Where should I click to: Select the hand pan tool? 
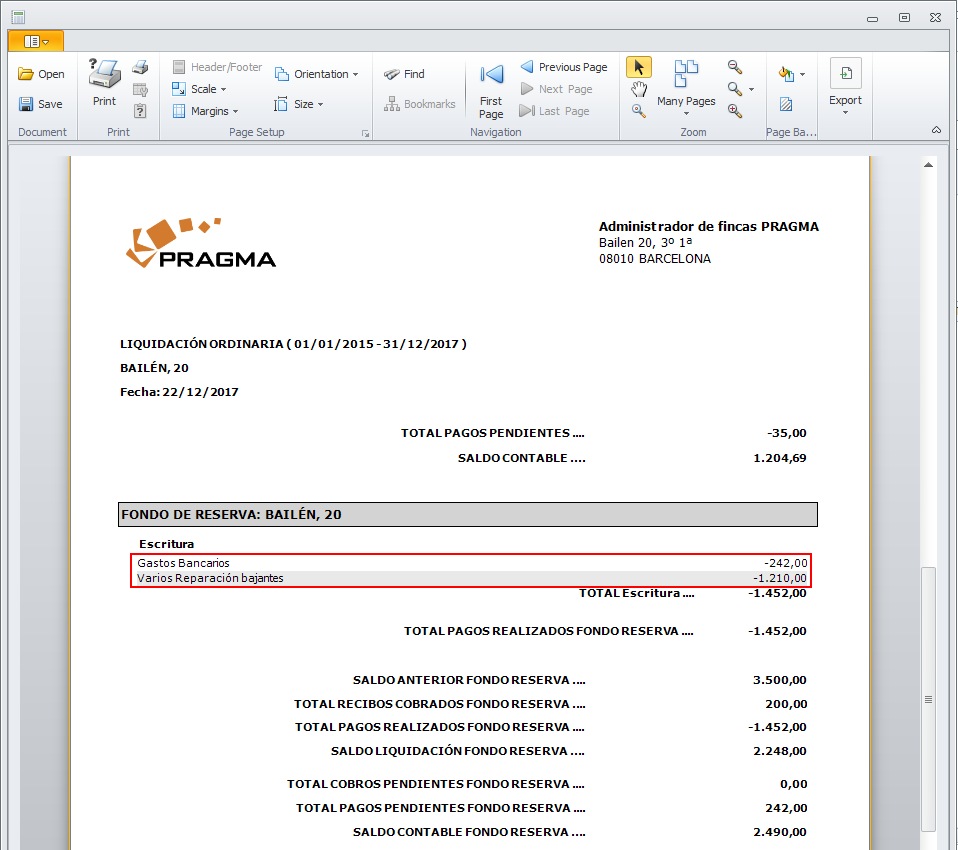639,89
